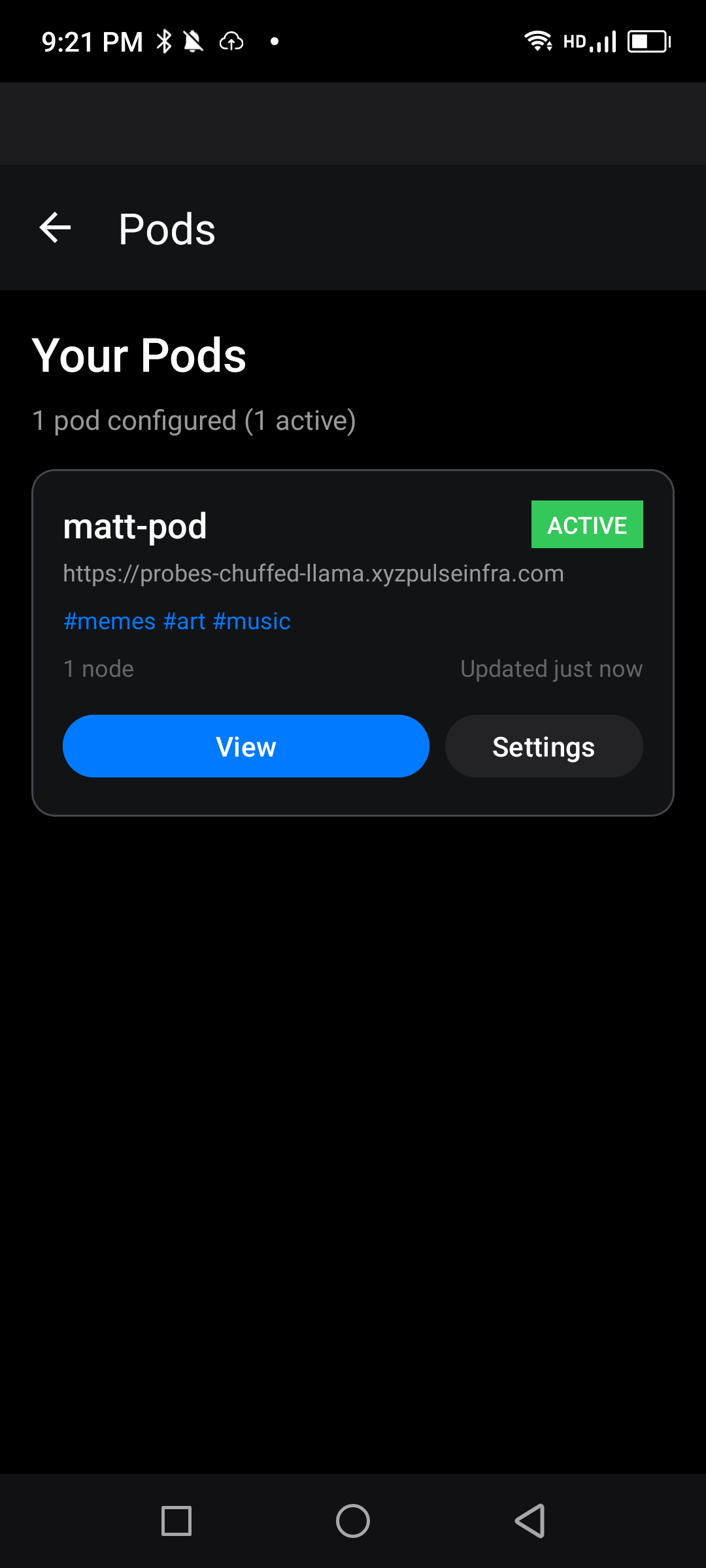Screen dimensions: 706x1568
Task: Tap the 'Updated just now' text
Action: pos(551,669)
